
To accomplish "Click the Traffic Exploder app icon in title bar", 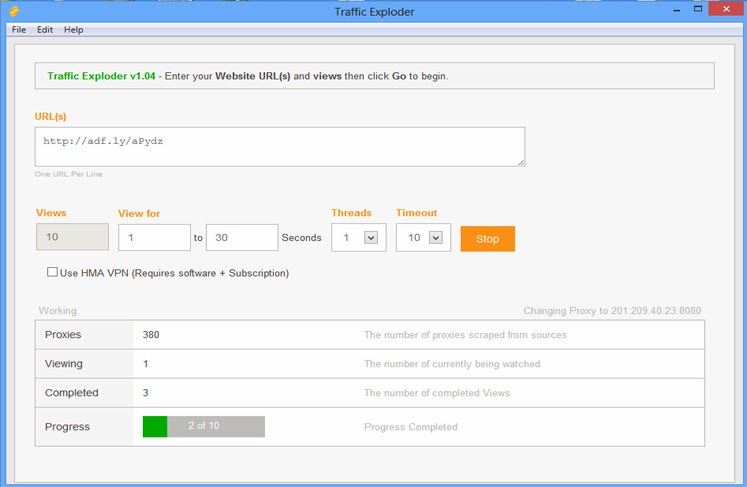I will click(14, 11).
